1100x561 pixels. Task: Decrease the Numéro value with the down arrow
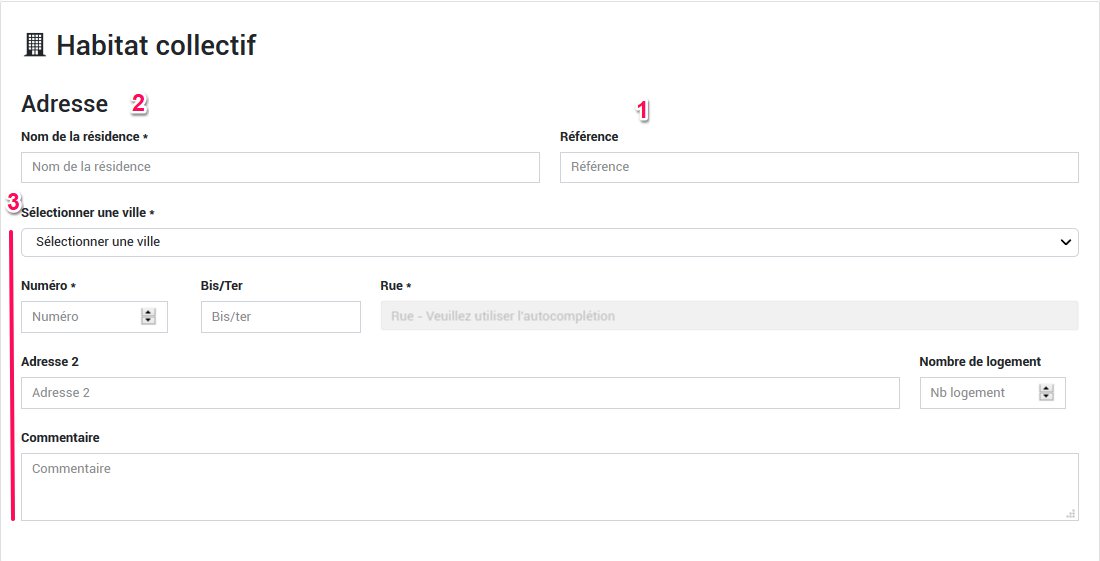point(148,321)
